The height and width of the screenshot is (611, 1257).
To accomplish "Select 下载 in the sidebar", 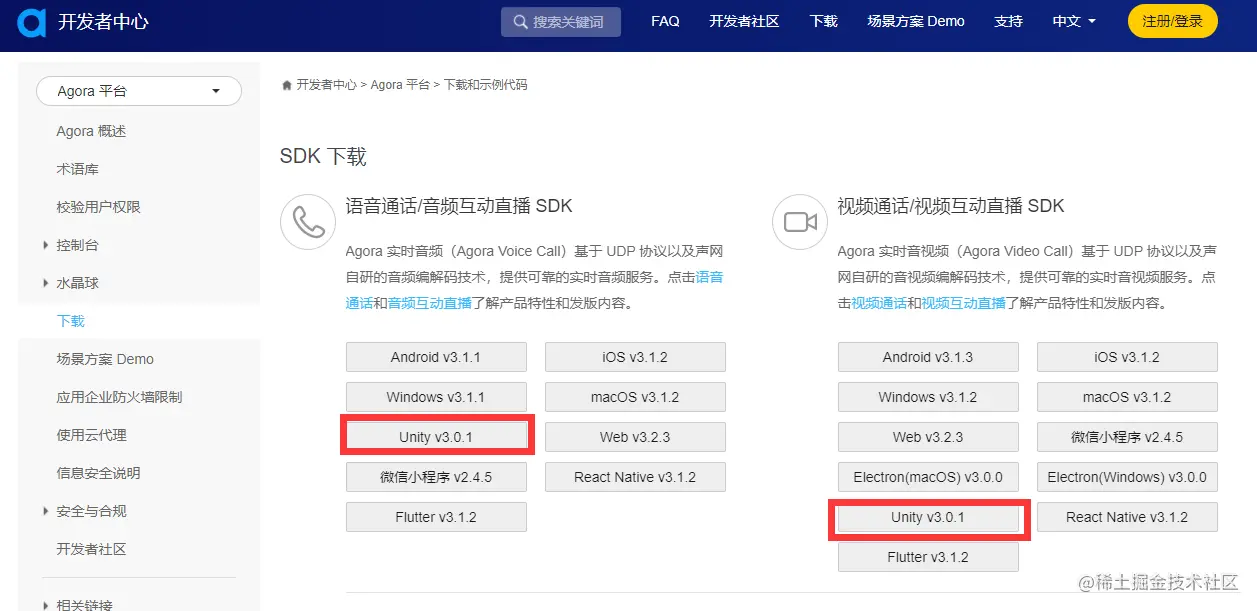I will coord(71,321).
